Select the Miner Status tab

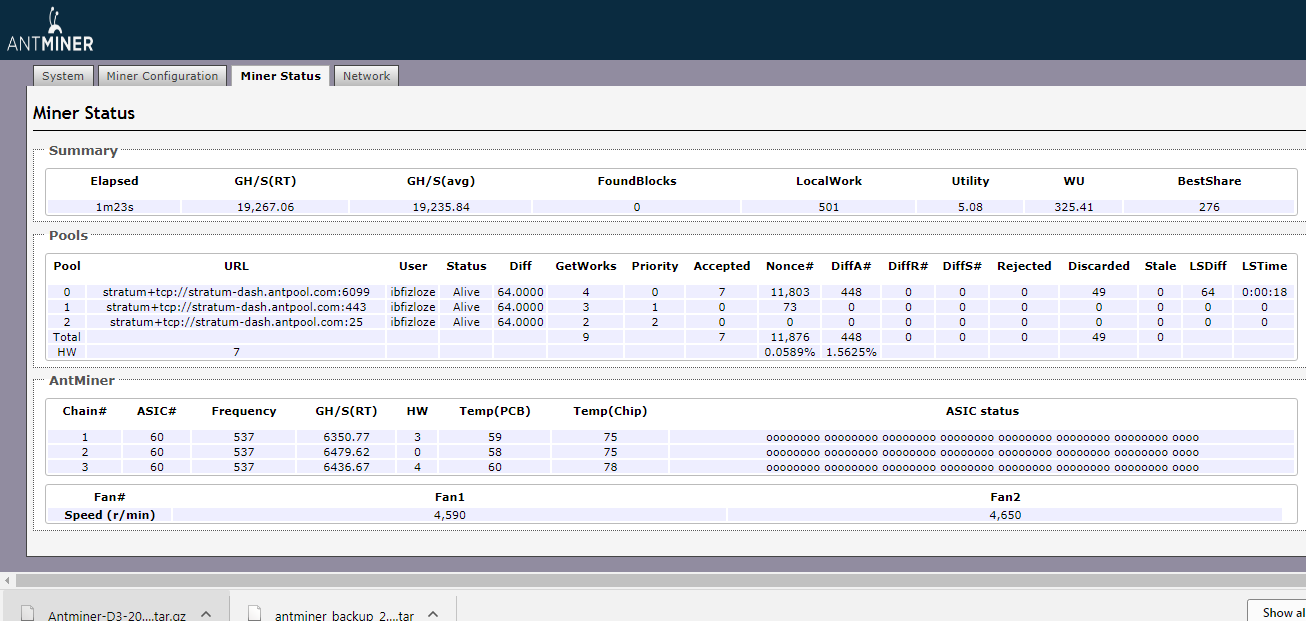[280, 76]
